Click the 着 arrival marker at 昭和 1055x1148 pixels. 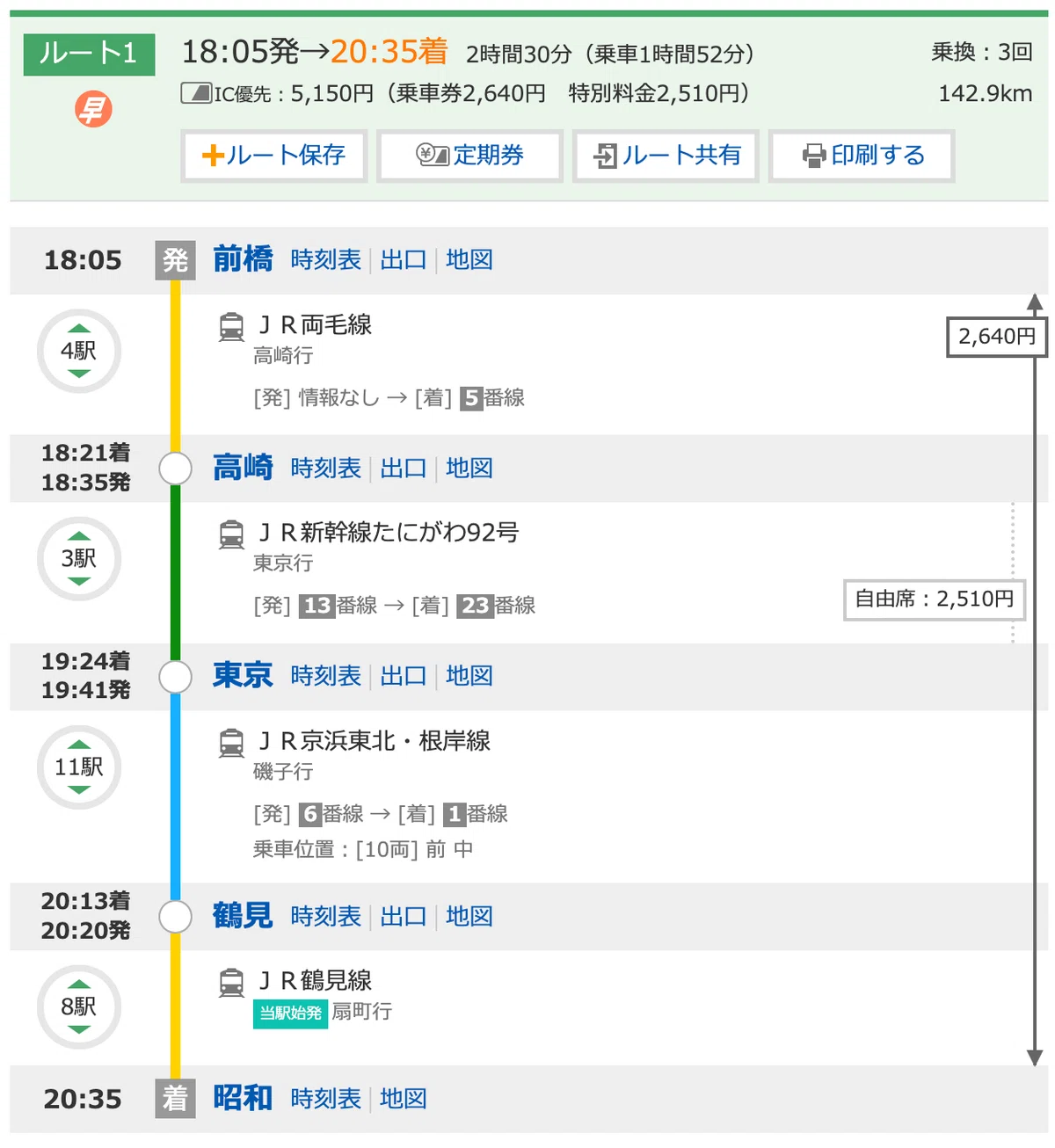[x=175, y=1099]
